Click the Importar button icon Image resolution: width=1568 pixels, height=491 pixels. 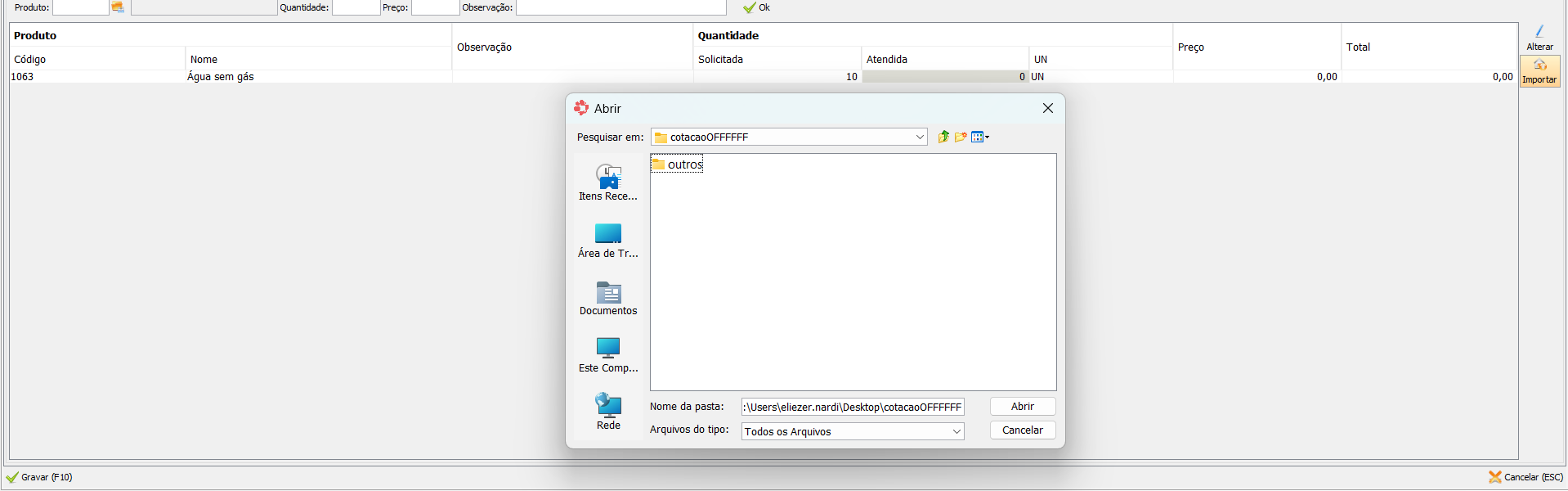coord(1539,65)
